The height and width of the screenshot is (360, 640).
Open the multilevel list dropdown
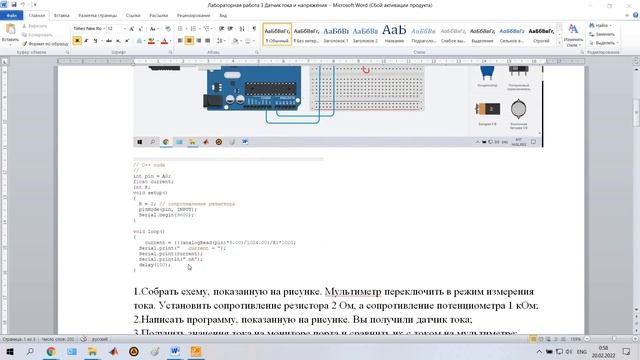pos(212,29)
